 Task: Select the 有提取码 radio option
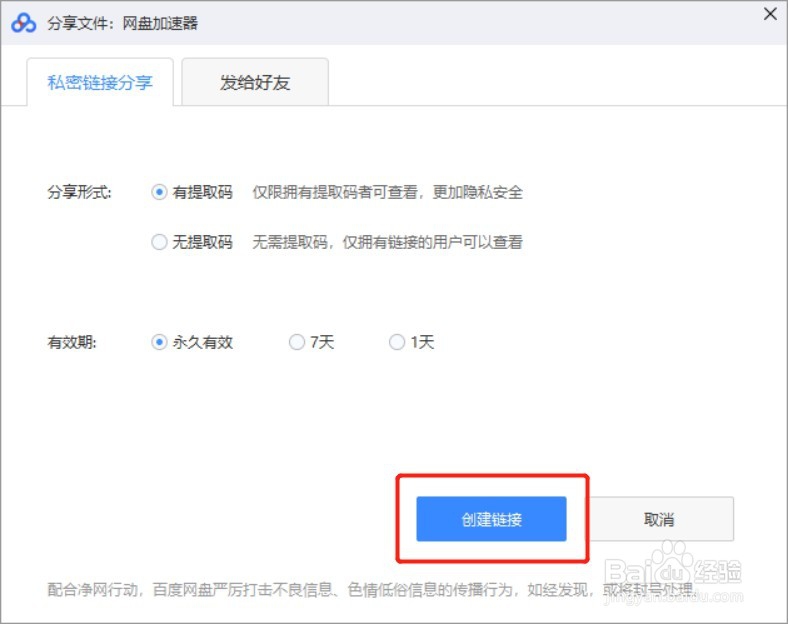tap(159, 192)
